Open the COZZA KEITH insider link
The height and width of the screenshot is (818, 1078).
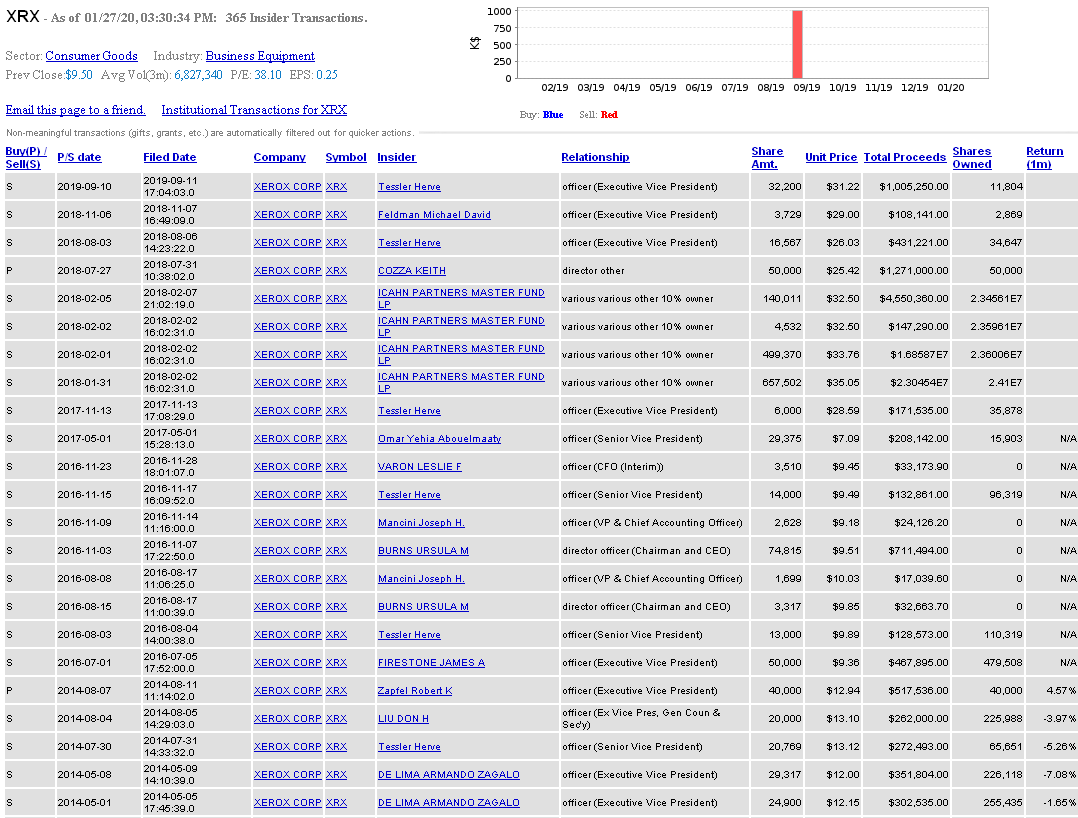pos(412,271)
